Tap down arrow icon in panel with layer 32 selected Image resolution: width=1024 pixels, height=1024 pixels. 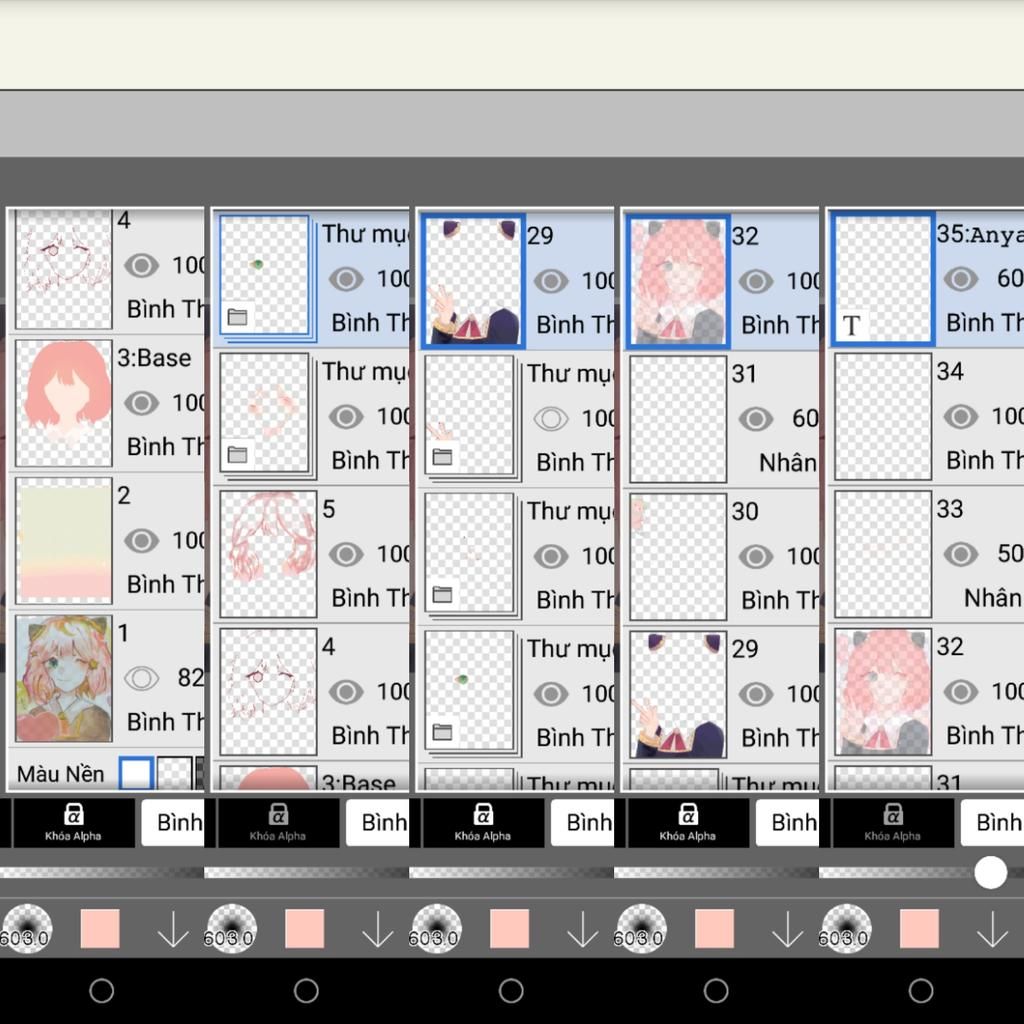(788, 929)
